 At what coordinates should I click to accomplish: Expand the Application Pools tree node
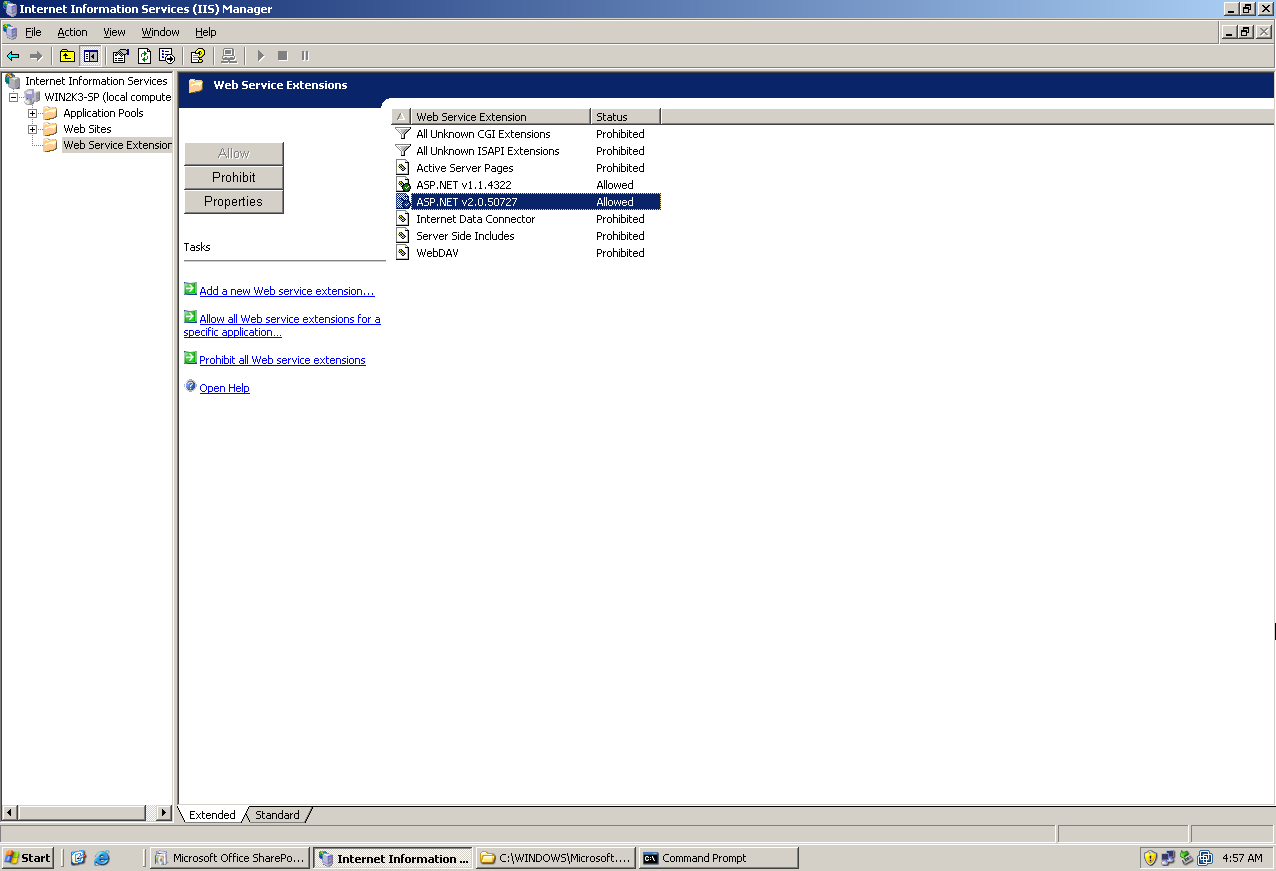click(x=33, y=113)
